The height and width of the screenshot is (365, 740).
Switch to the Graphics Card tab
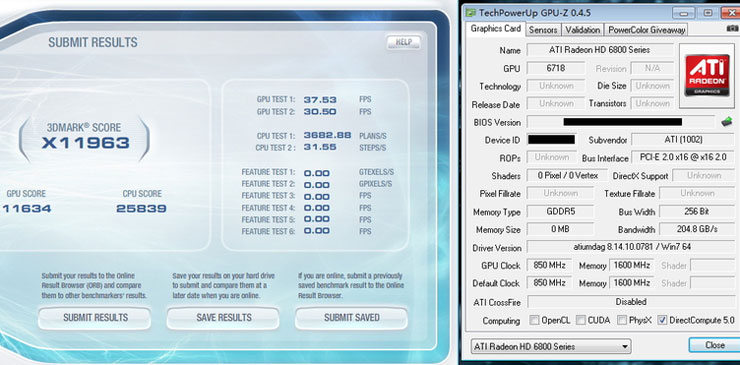pyautogui.click(x=496, y=29)
